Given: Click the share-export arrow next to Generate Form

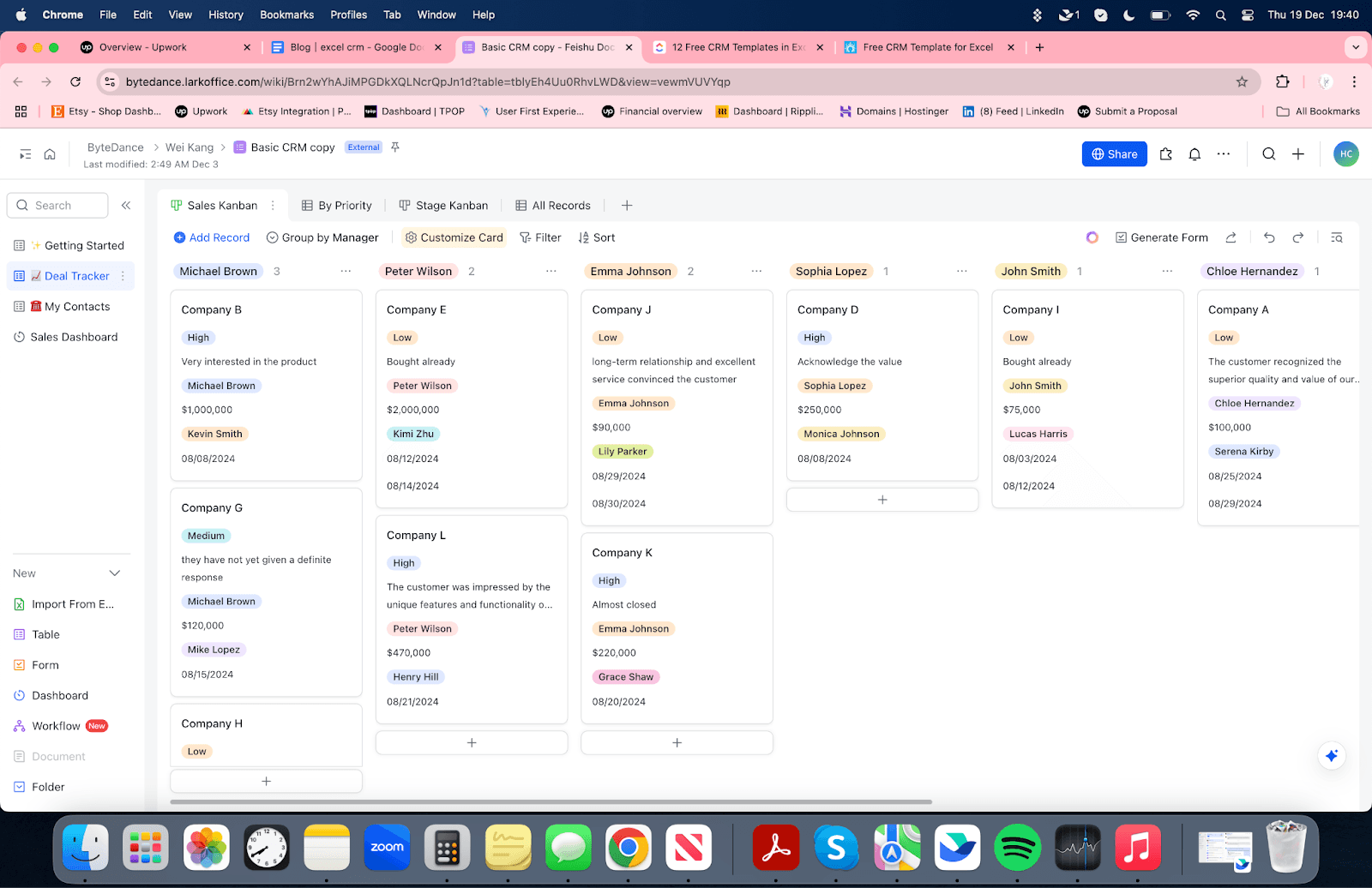Looking at the screenshot, I should click(x=1231, y=237).
